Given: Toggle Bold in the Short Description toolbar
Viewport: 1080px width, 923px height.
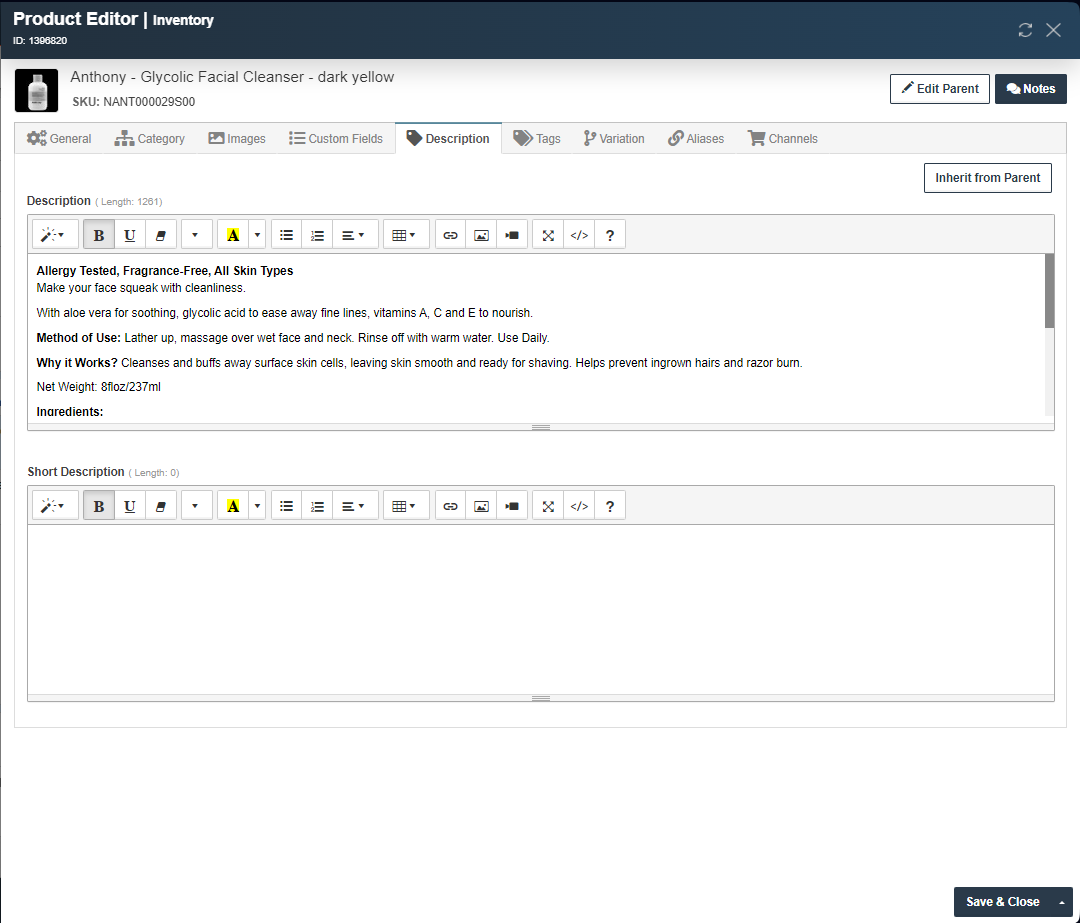Looking at the screenshot, I should point(98,506).
